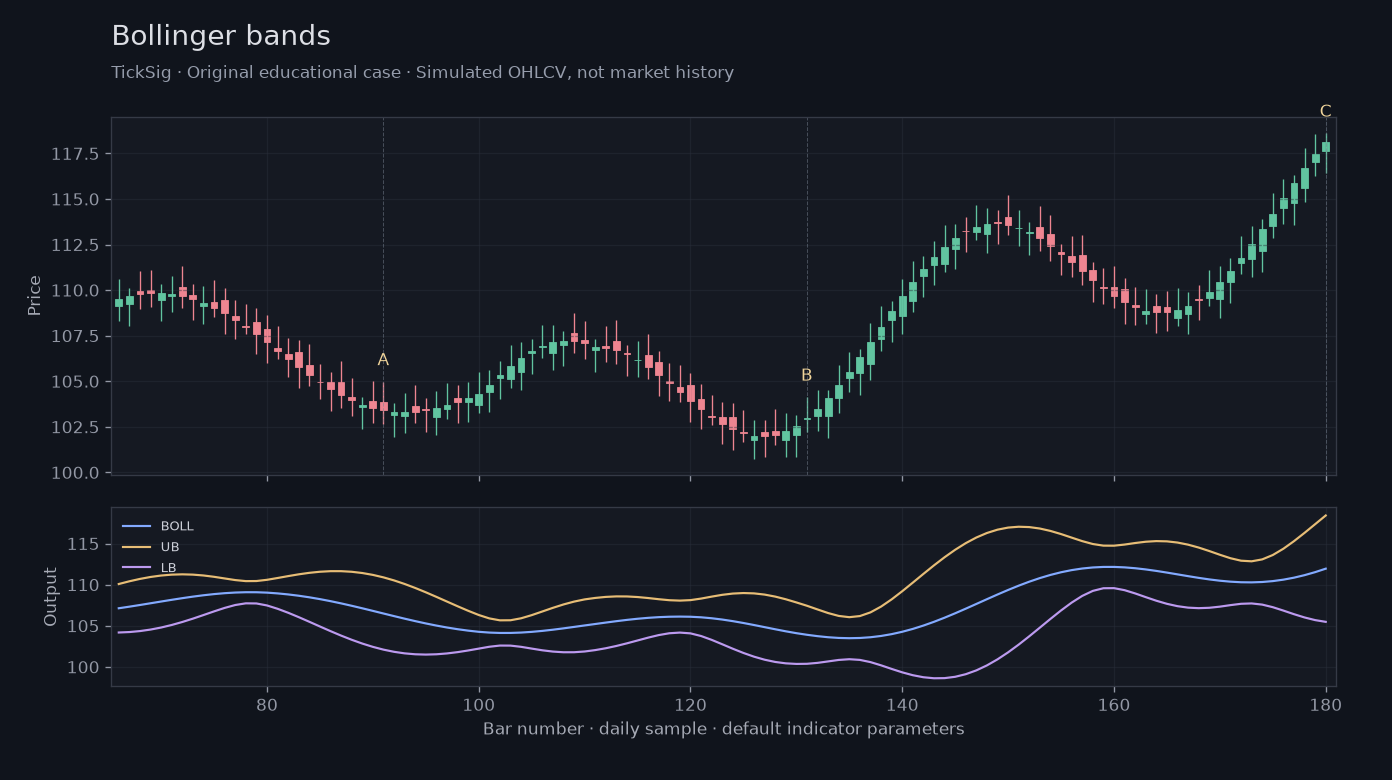Screen dimensions: 1392x780
Task: Click the last green candle under marker C
Action: [1326, 147]
